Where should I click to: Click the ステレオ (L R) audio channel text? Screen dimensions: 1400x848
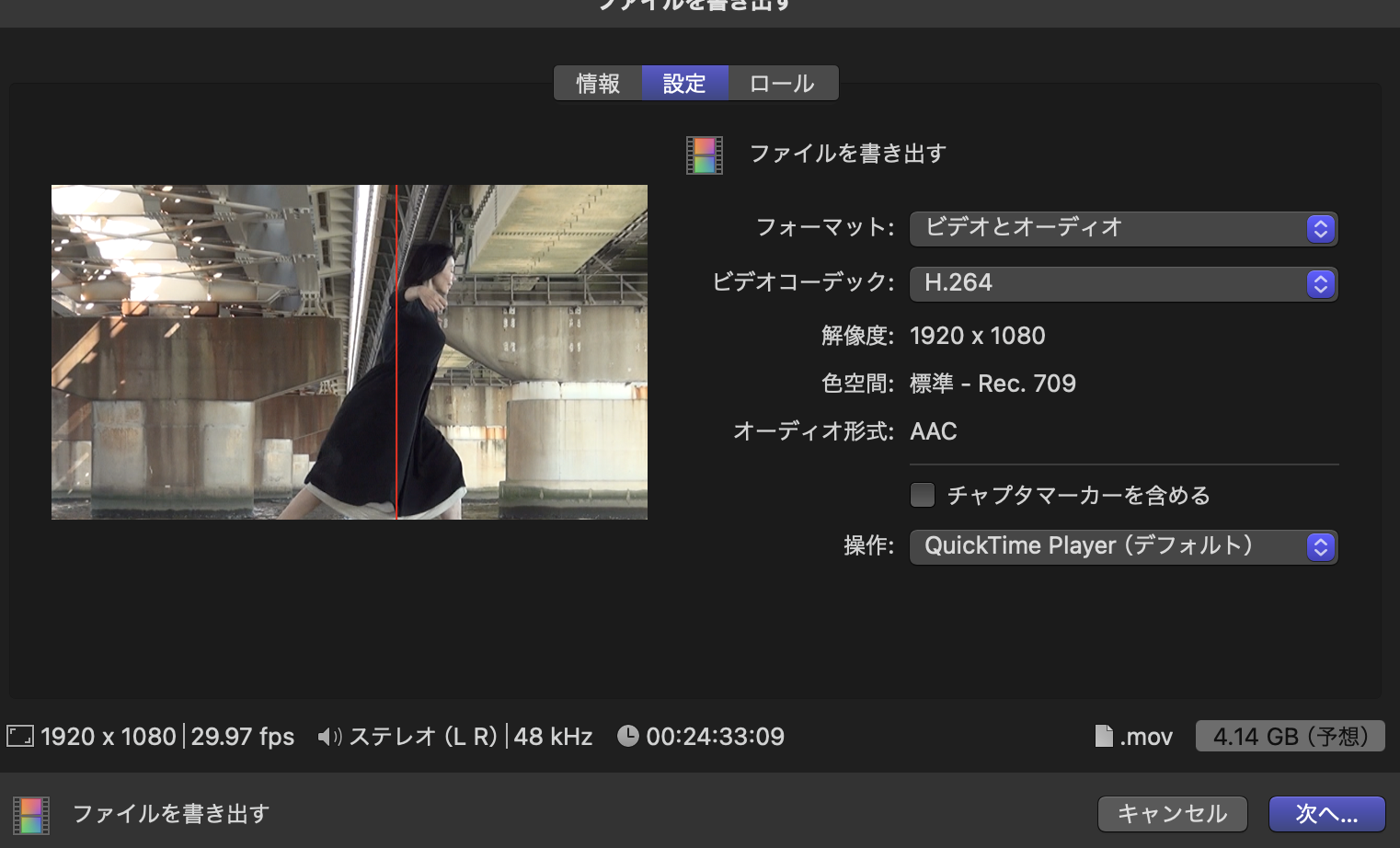(x=423, y=737)
